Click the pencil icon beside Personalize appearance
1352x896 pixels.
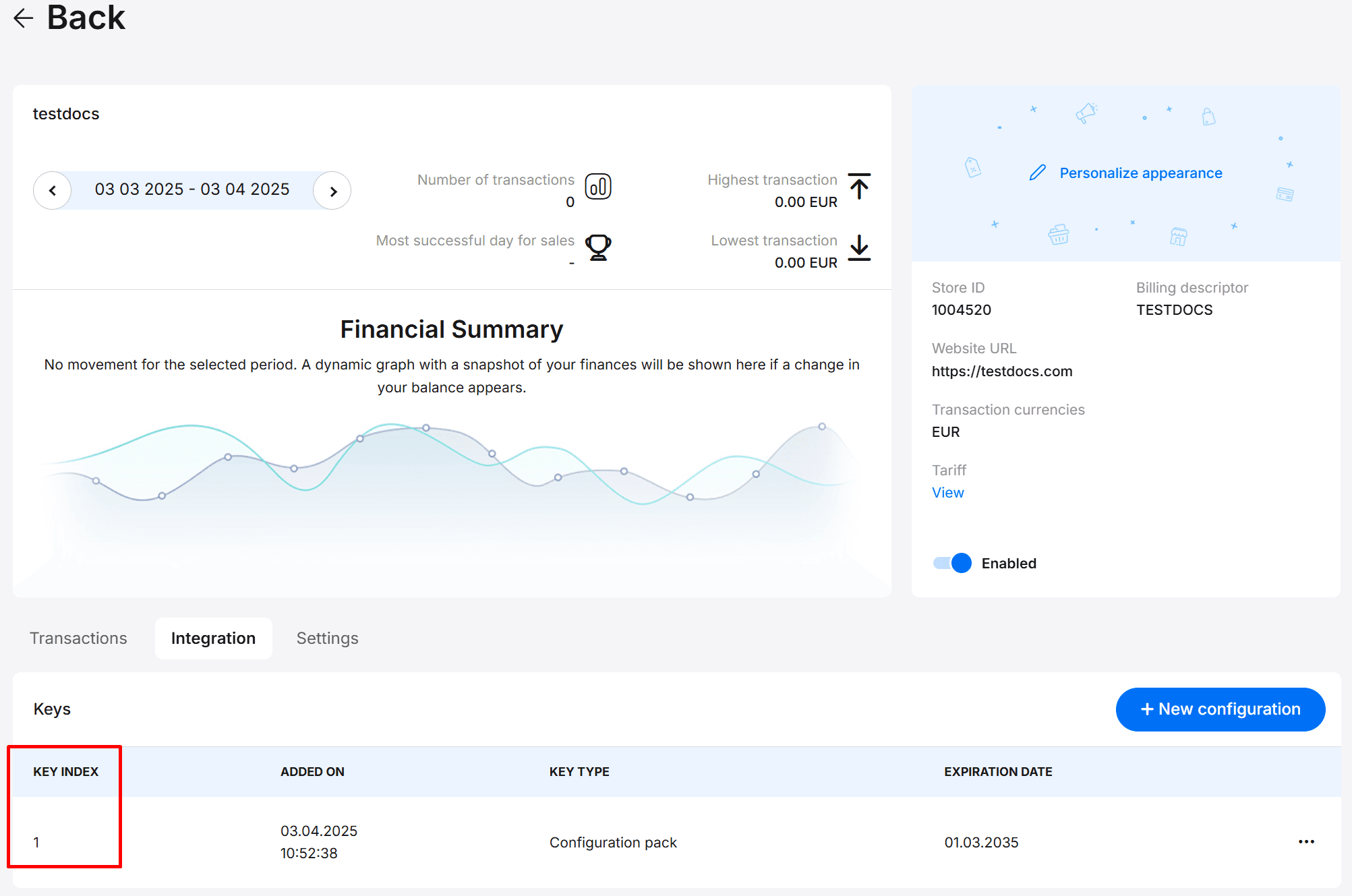tap(1037, 173)
